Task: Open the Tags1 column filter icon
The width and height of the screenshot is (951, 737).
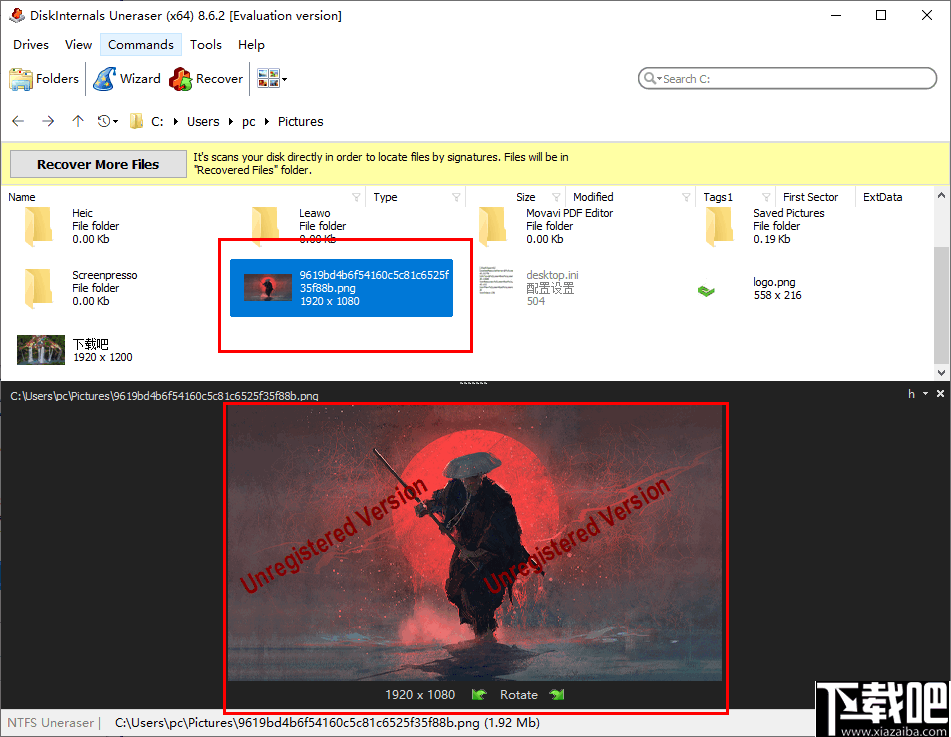Action: click(766, 197)
